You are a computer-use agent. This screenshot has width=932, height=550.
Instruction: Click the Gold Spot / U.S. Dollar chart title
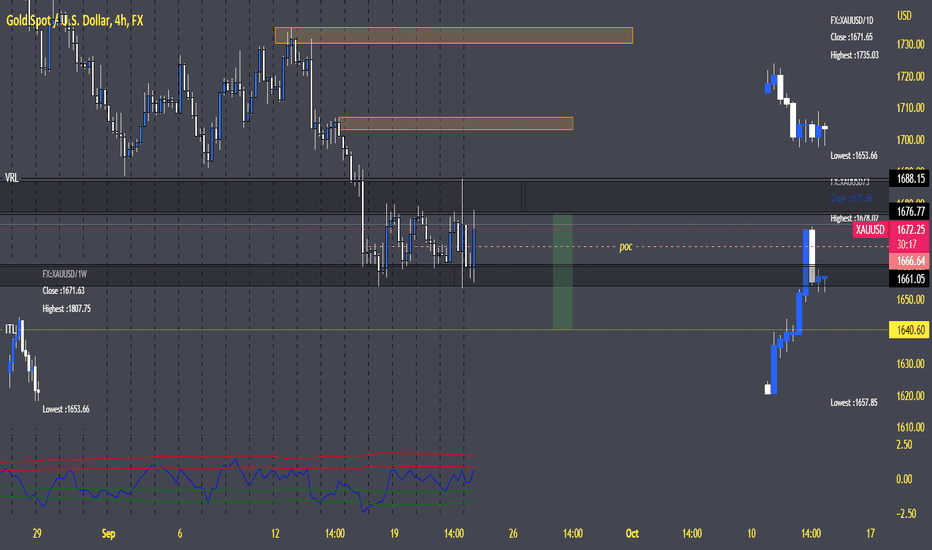74,21
